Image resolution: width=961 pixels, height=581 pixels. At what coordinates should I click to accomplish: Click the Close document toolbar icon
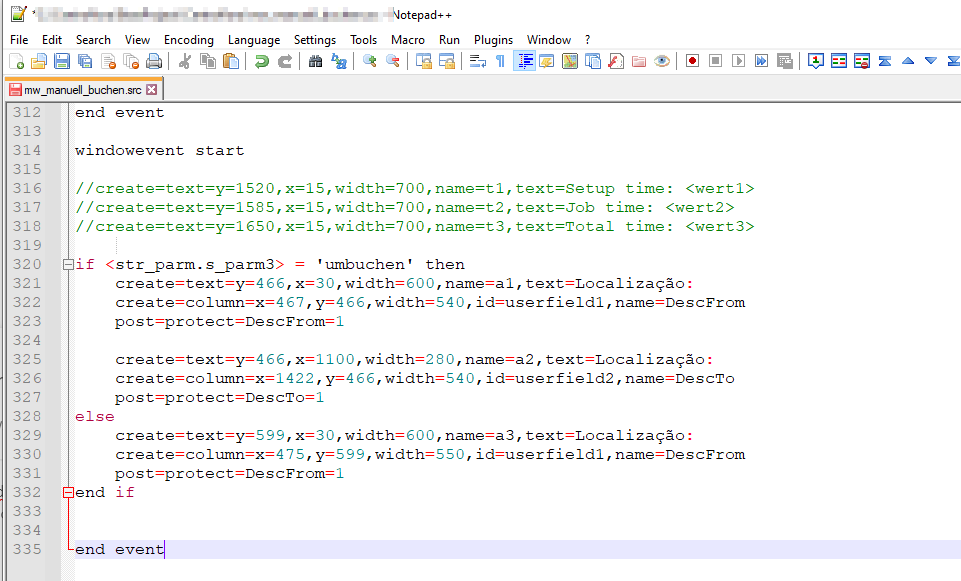[108, 61]
